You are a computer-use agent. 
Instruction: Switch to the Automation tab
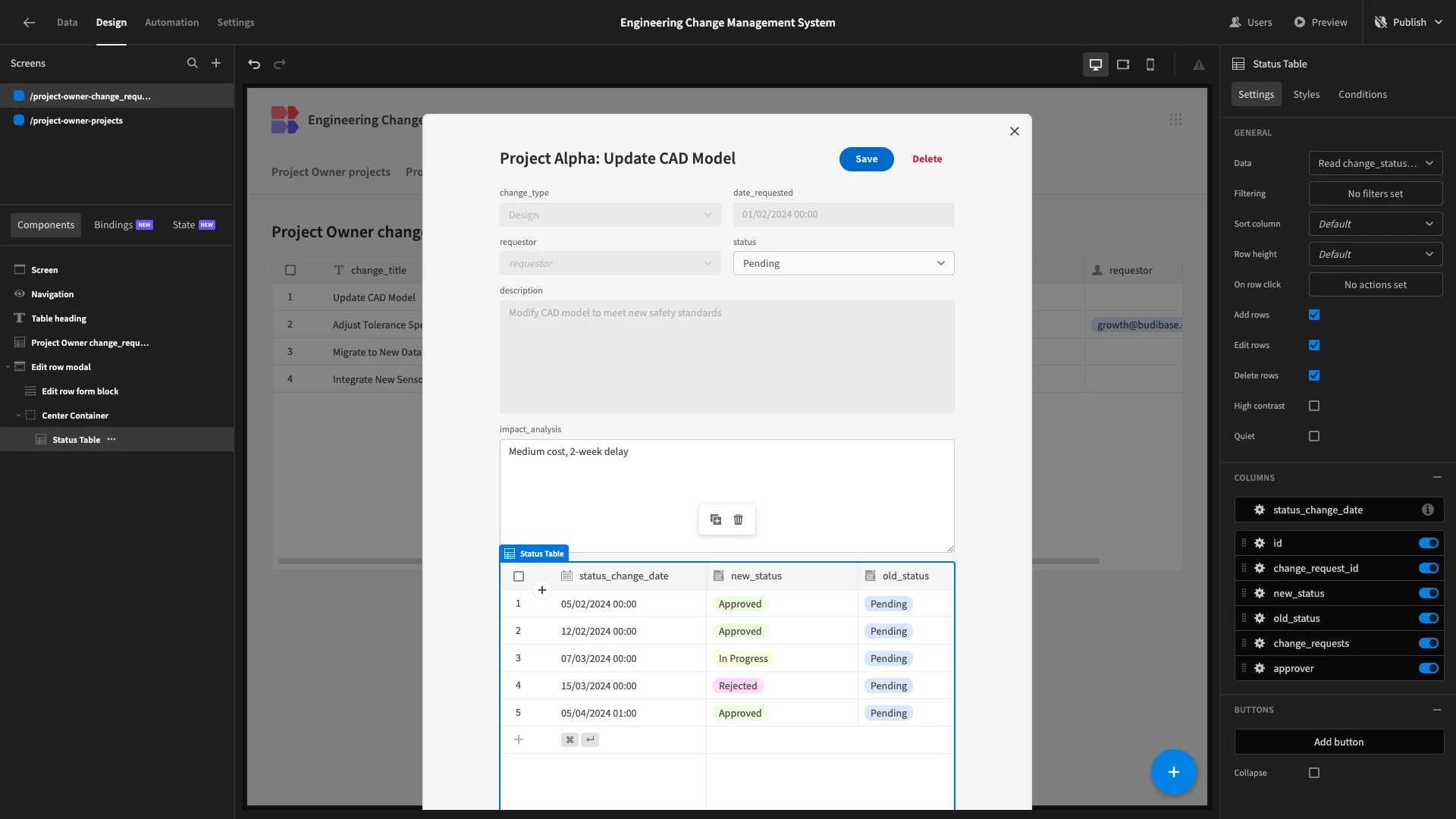(171, 23)
